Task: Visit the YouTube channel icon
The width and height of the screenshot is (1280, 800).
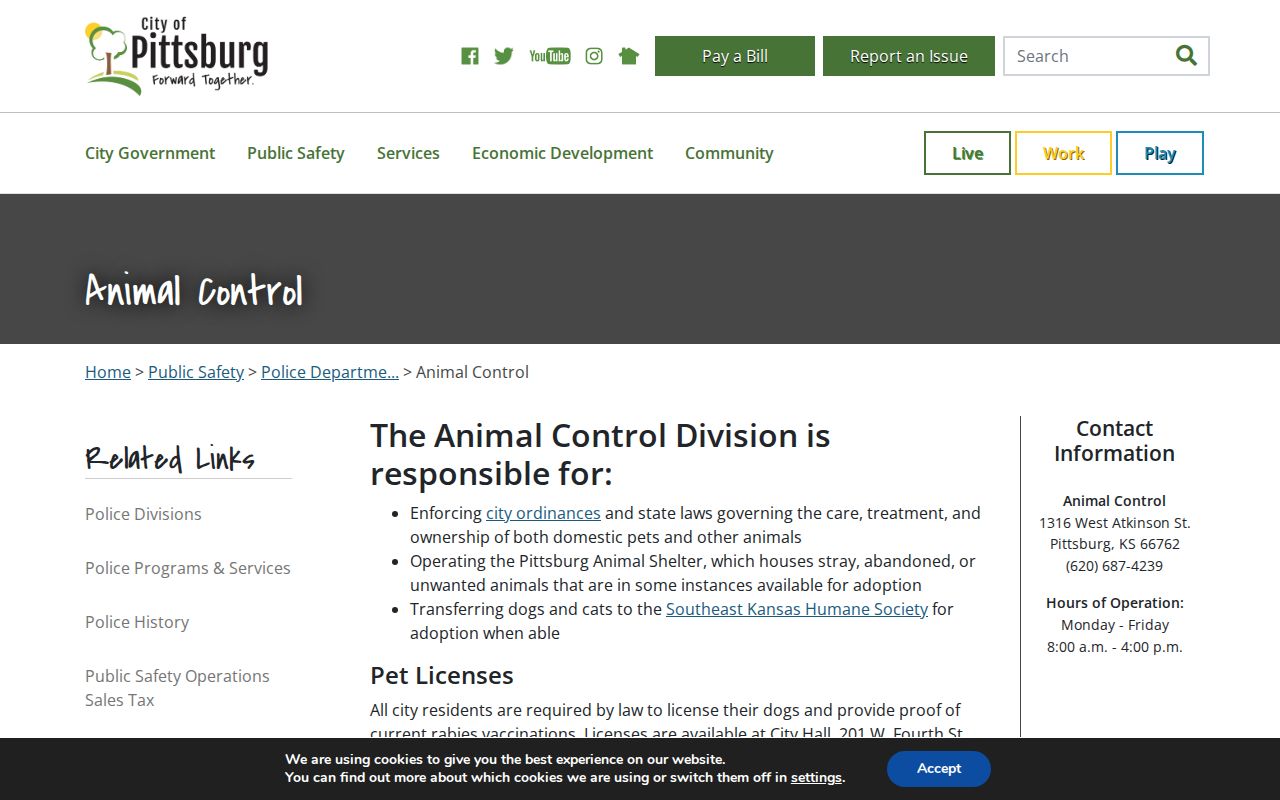Action: click(x=550, y=56)
